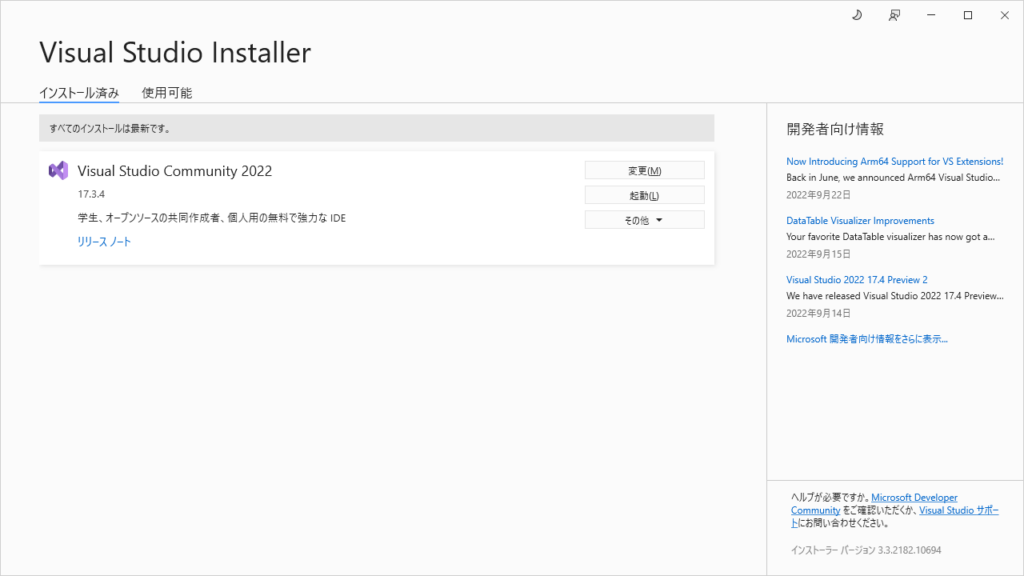Toggle the dark theme moon icon
The width and height of the screenshot is (1024, 576).
click(857, 15)
